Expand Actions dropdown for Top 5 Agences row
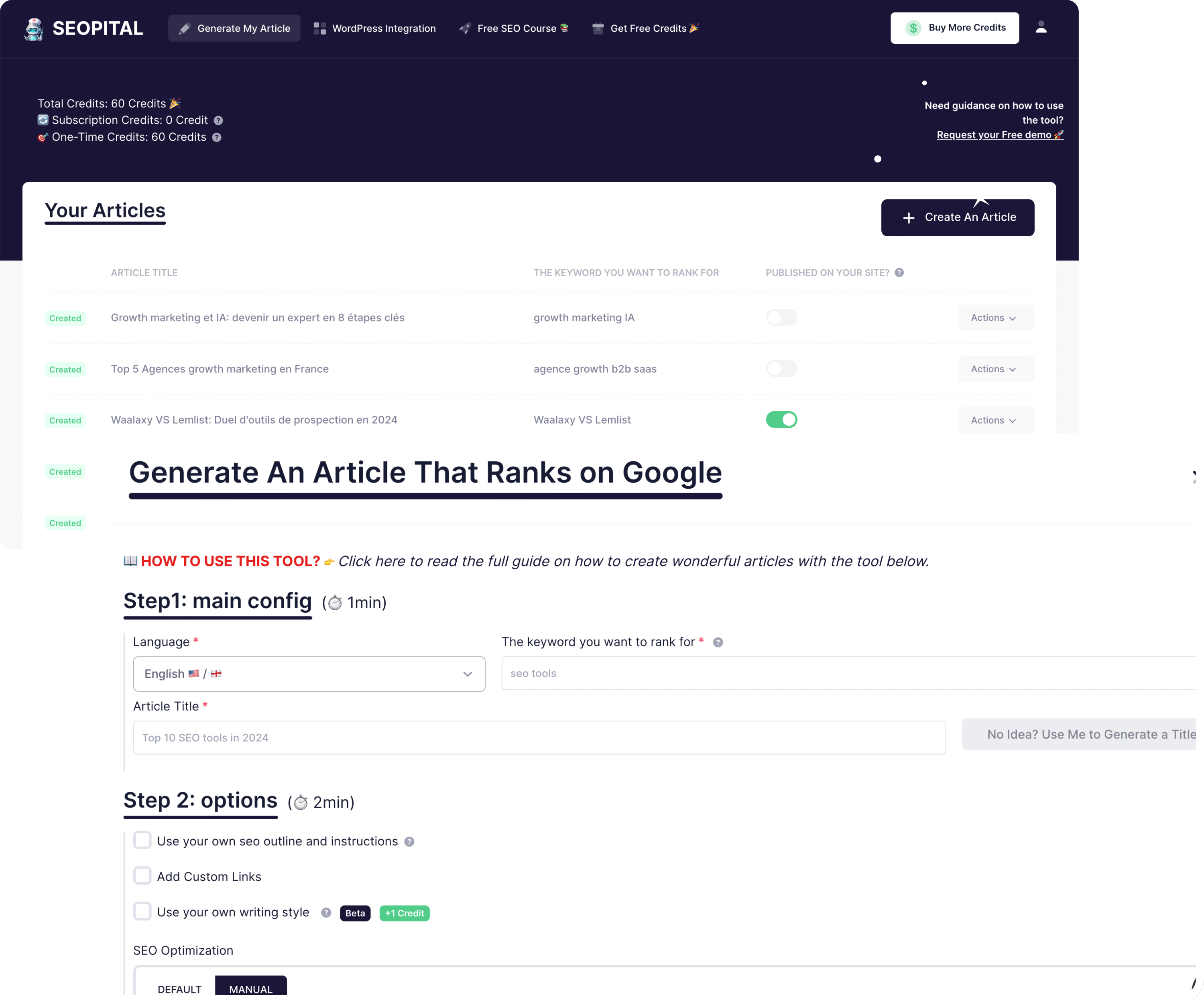Viewport: 1204px width, 1003px height. pyautogui.click(x=995, y=369)
